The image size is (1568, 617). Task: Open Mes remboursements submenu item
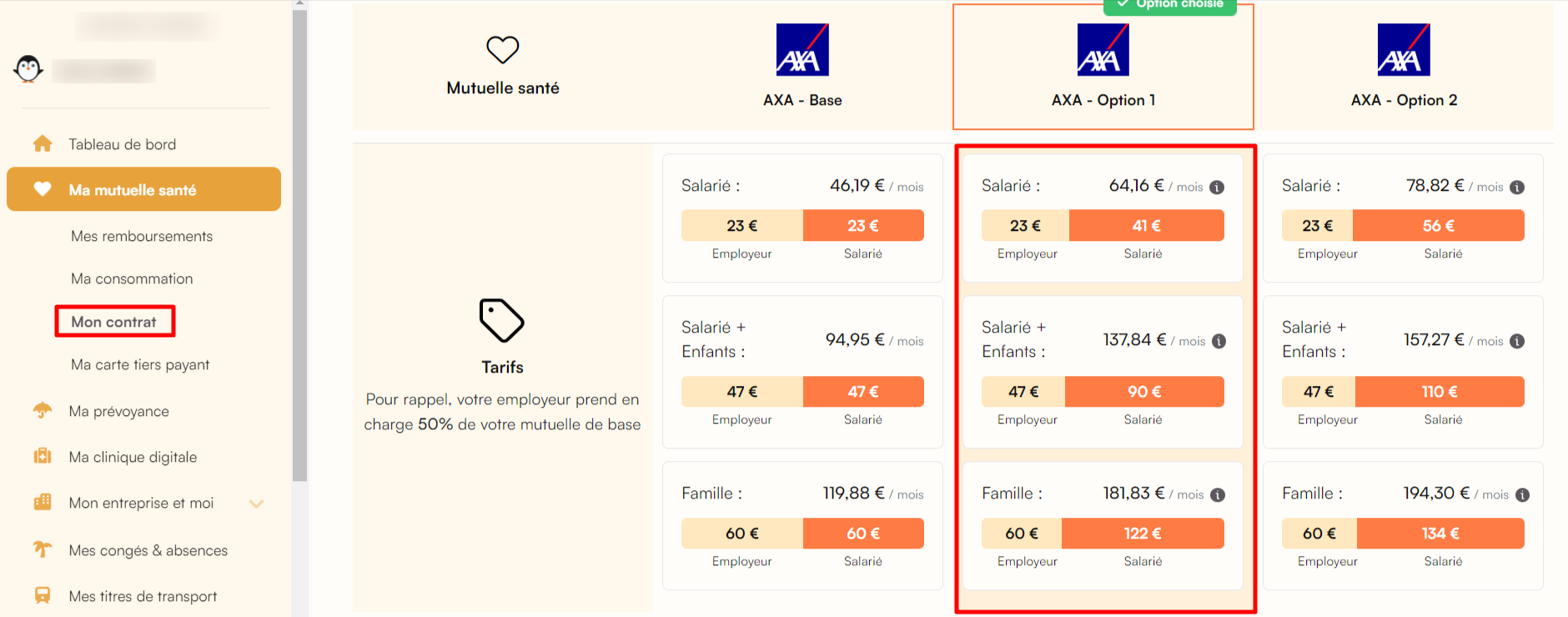coord(142,236)
